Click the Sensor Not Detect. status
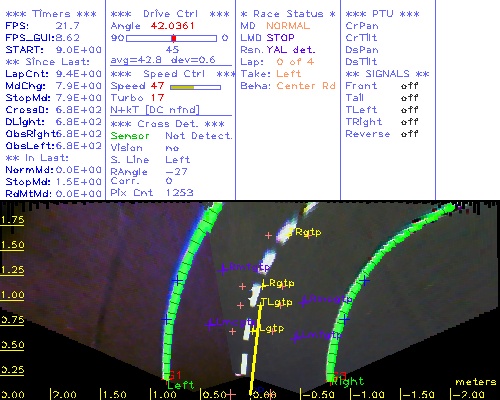 click(x=171, y=136)
